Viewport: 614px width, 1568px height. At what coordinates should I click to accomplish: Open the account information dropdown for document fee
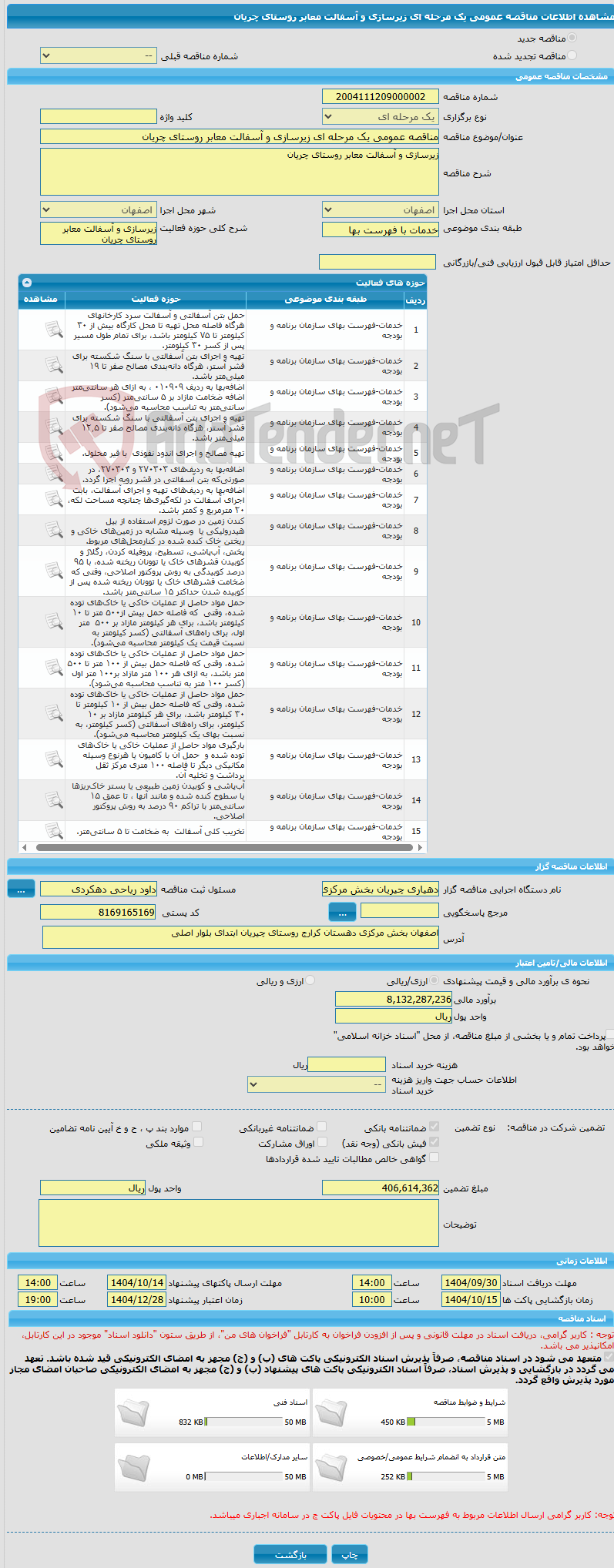tap(317, 1084)
